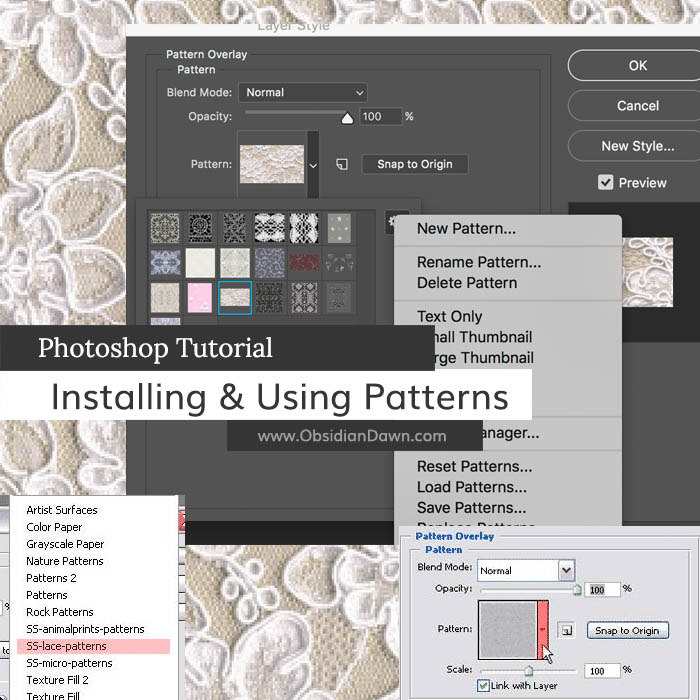Viewport: 700px width, 700px height.
Task: Click the new preset icon in the light Pattern Overlay dialog
Action: (x=567, y=630)
